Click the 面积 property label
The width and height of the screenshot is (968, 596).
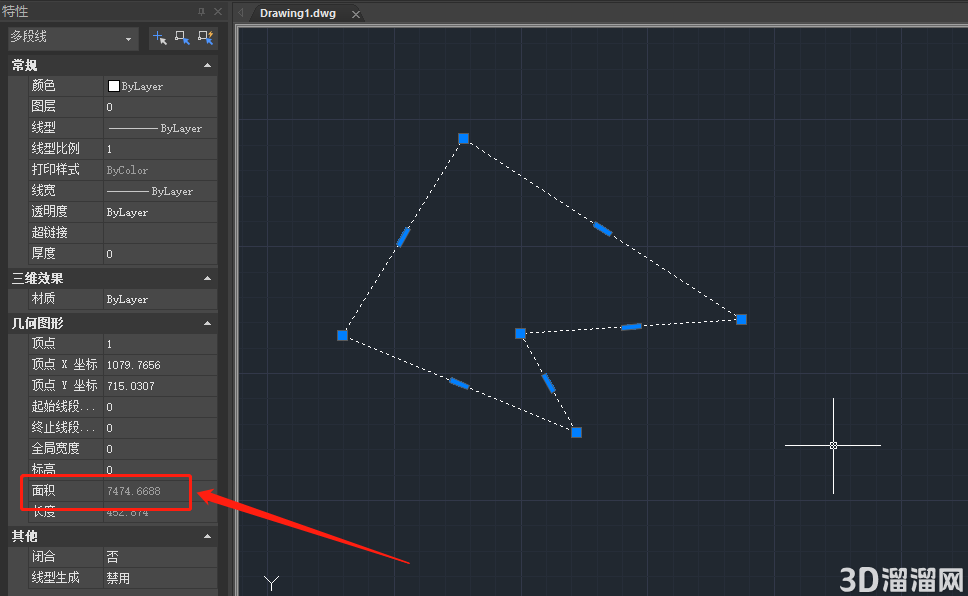[43, 491]
